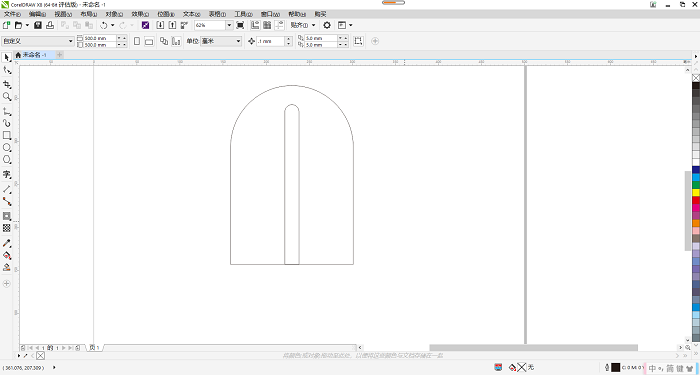
Task: Expand the page size preset dropdown
Action: [71, 41]
